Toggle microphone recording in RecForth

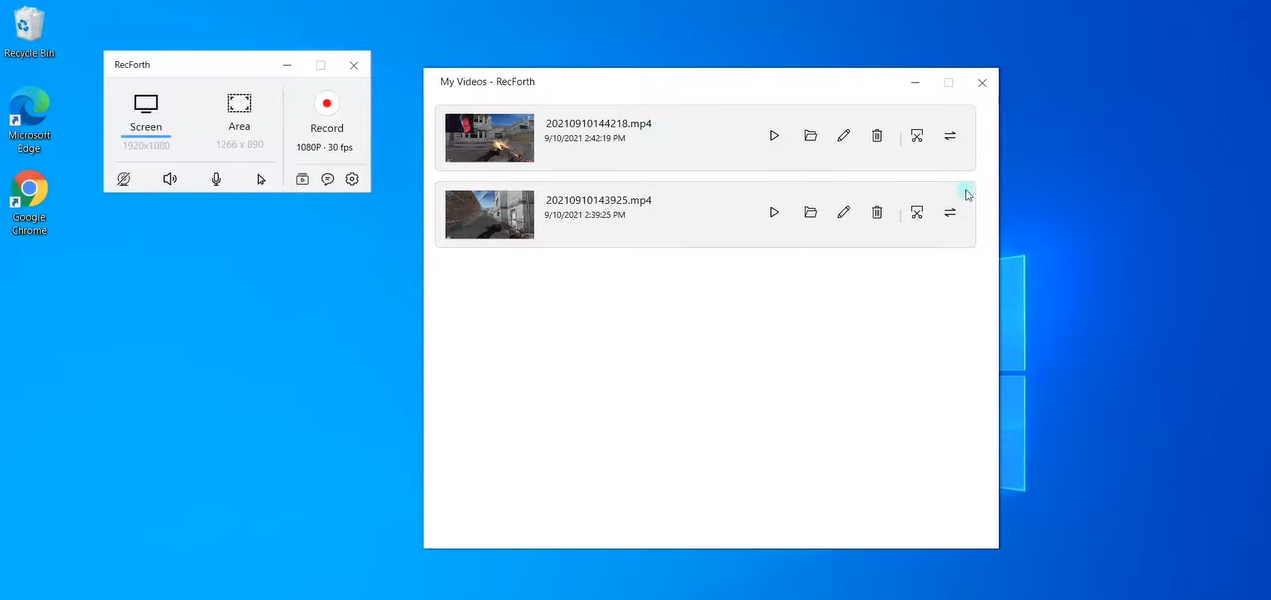[216, 179]
